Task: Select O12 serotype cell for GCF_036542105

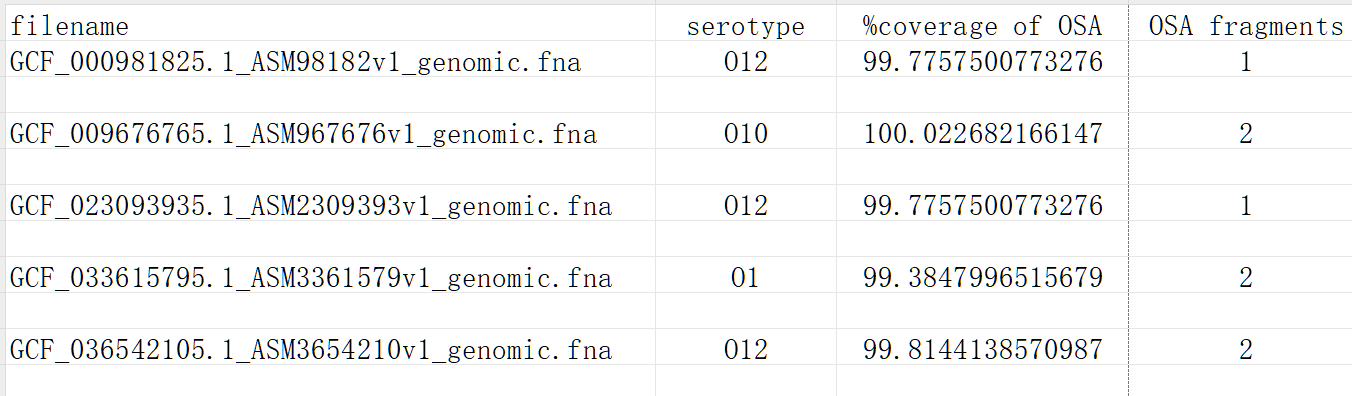Action: click(x=746, y=350)
